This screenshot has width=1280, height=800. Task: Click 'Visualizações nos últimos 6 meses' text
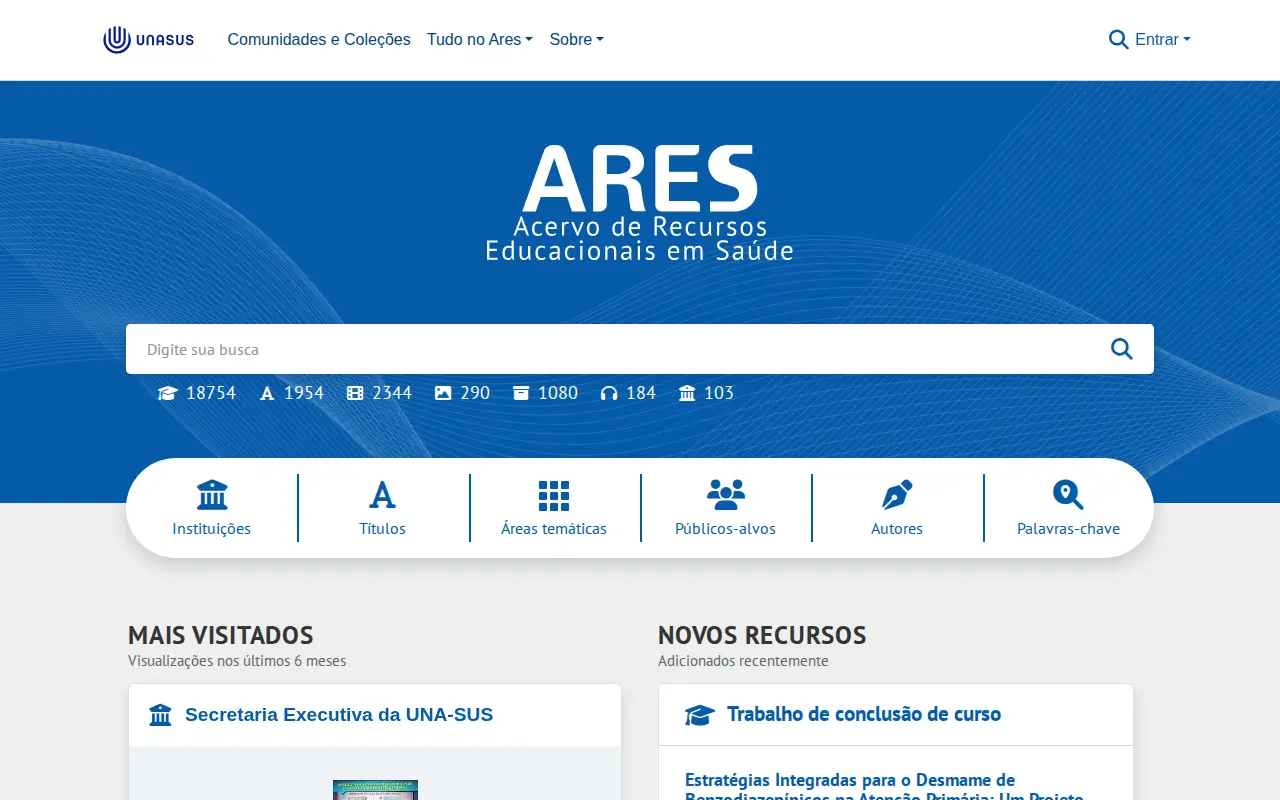coord(237,661)
